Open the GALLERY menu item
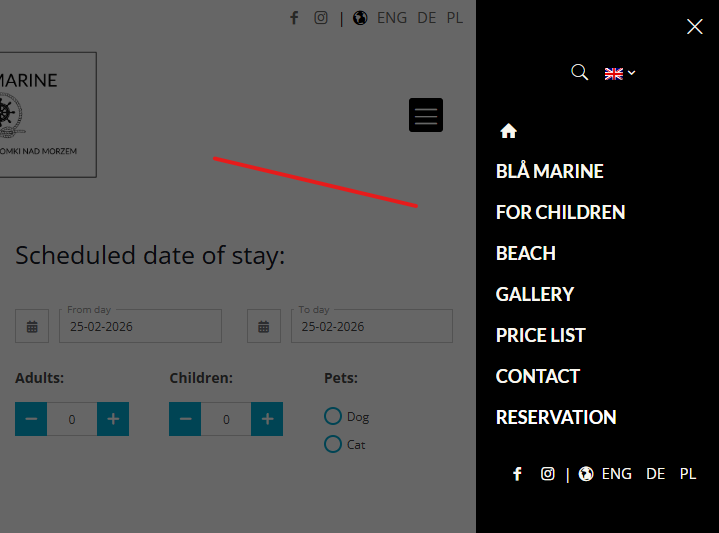The image size is (719, 533). point(535,294)
